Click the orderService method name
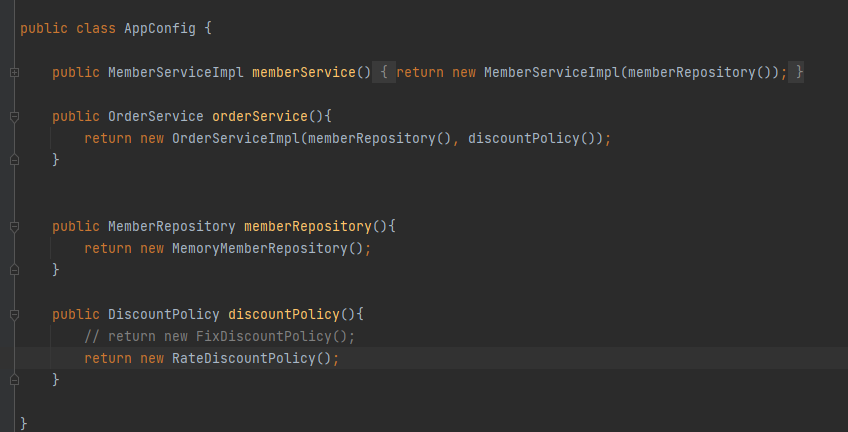The width and height of the screenshot is (848, 432). click(x=260, y=116)
